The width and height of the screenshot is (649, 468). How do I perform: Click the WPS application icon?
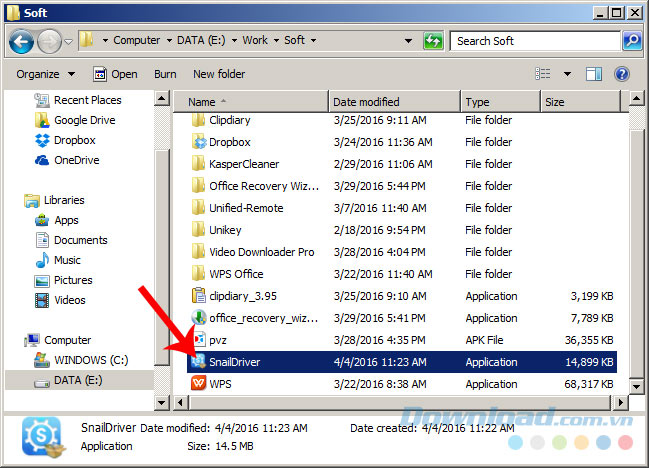coord(199,384)
